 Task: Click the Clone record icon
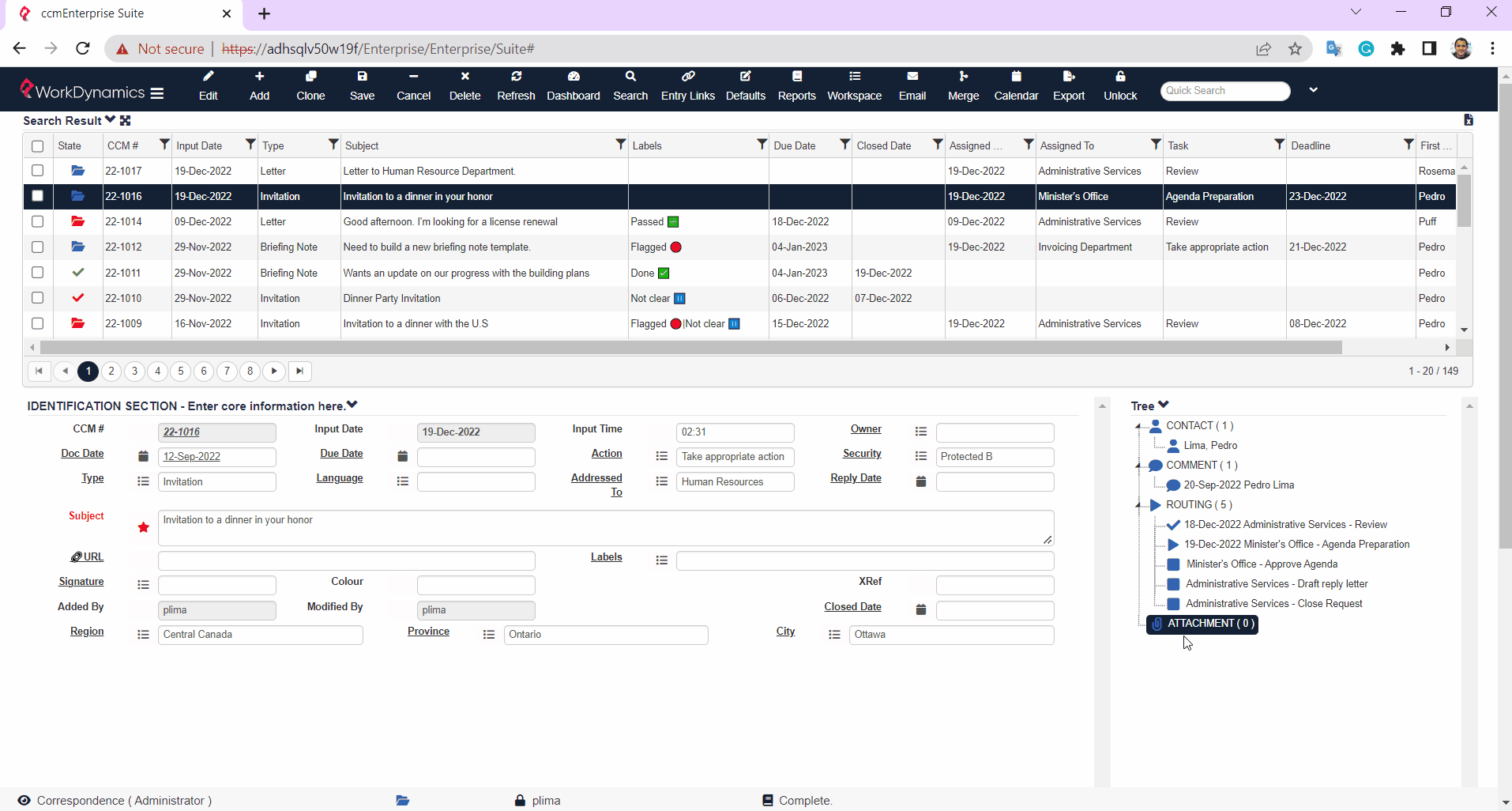(310, 86)
